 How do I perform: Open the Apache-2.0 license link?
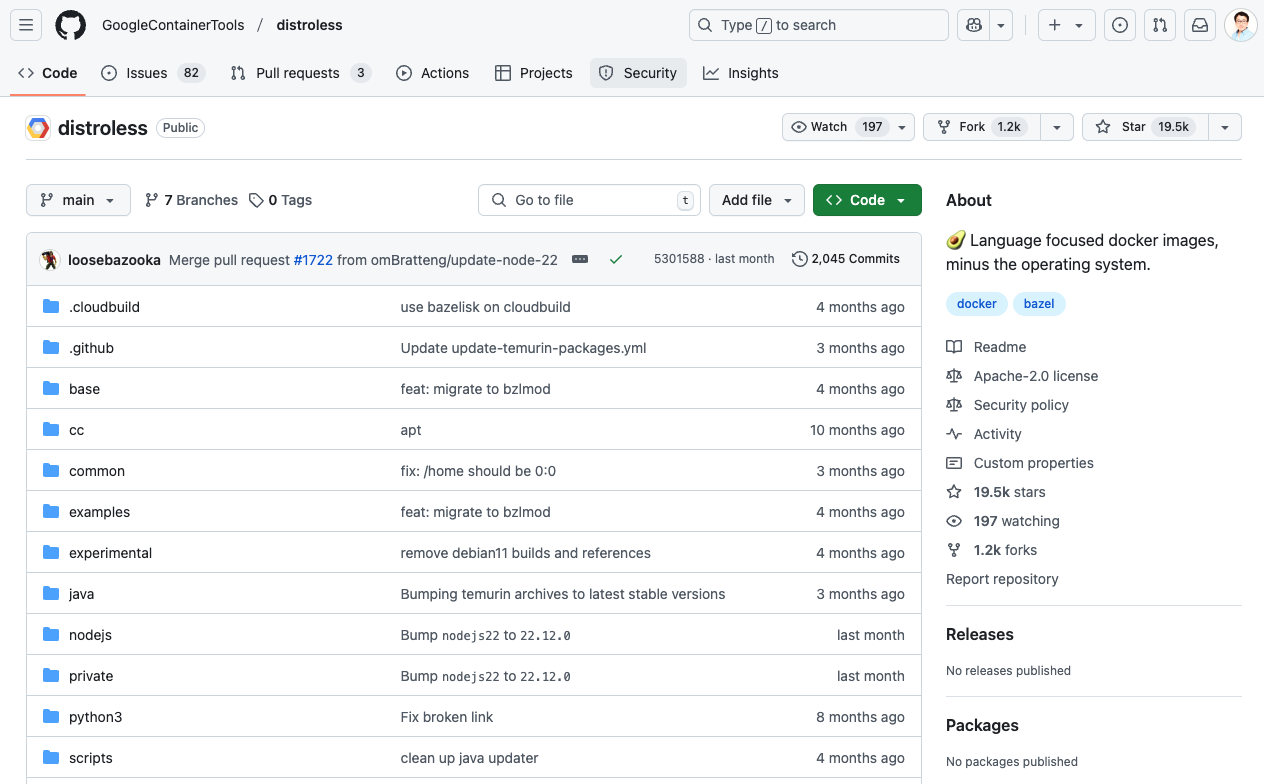[1022, 376]
